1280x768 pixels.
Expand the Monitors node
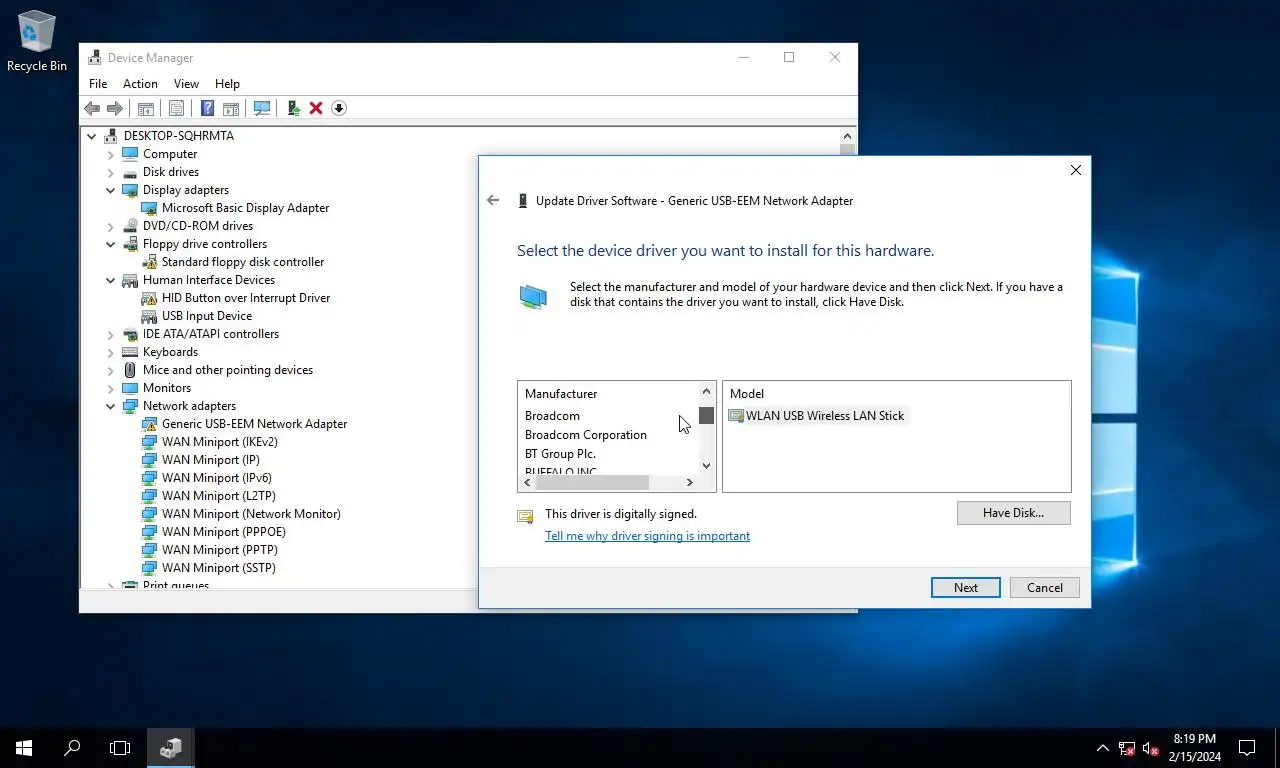(x=111, y=388)
